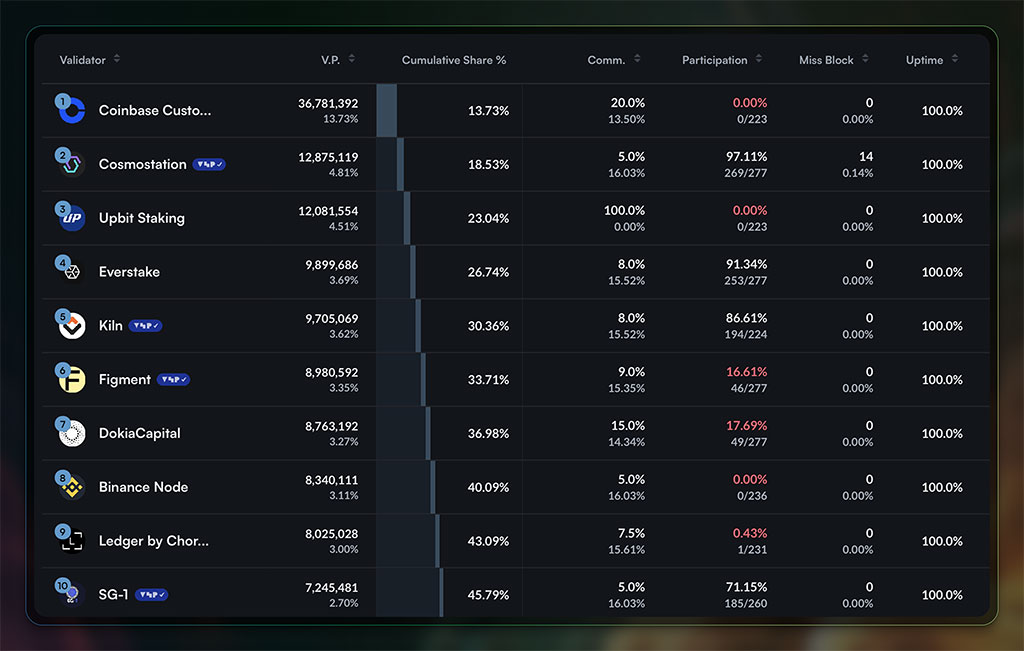Viewport: 1024px width, 651px height.
Task: Open the Upbit Staking validator name
Action: (x=142, y=218)
